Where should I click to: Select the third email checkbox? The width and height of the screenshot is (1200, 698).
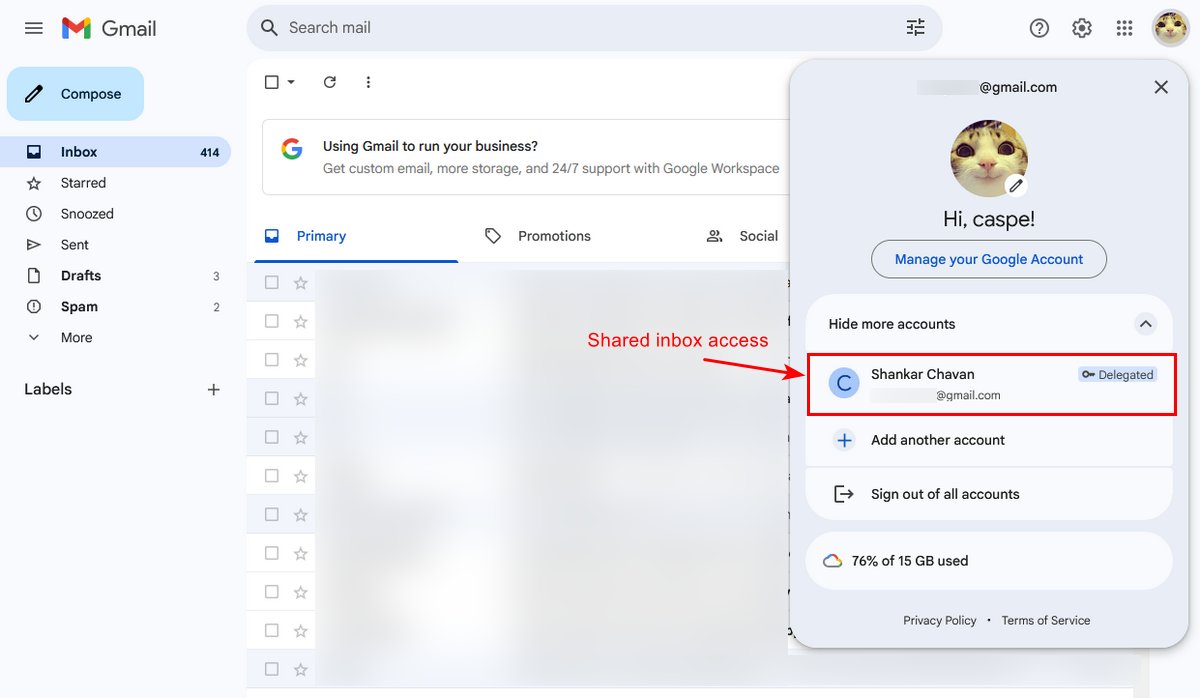tap(271, 360)
